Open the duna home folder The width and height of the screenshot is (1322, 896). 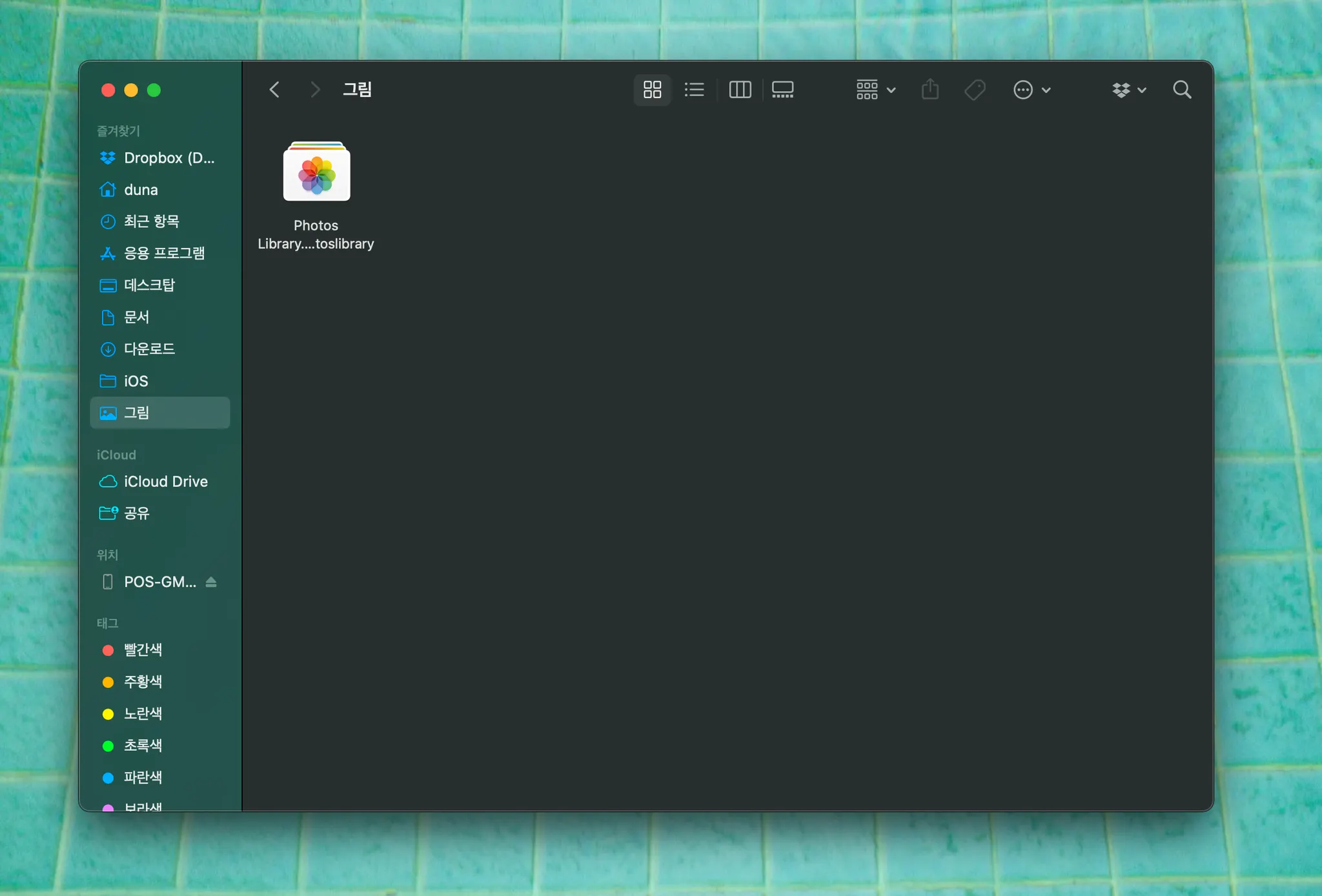(141, 190)
